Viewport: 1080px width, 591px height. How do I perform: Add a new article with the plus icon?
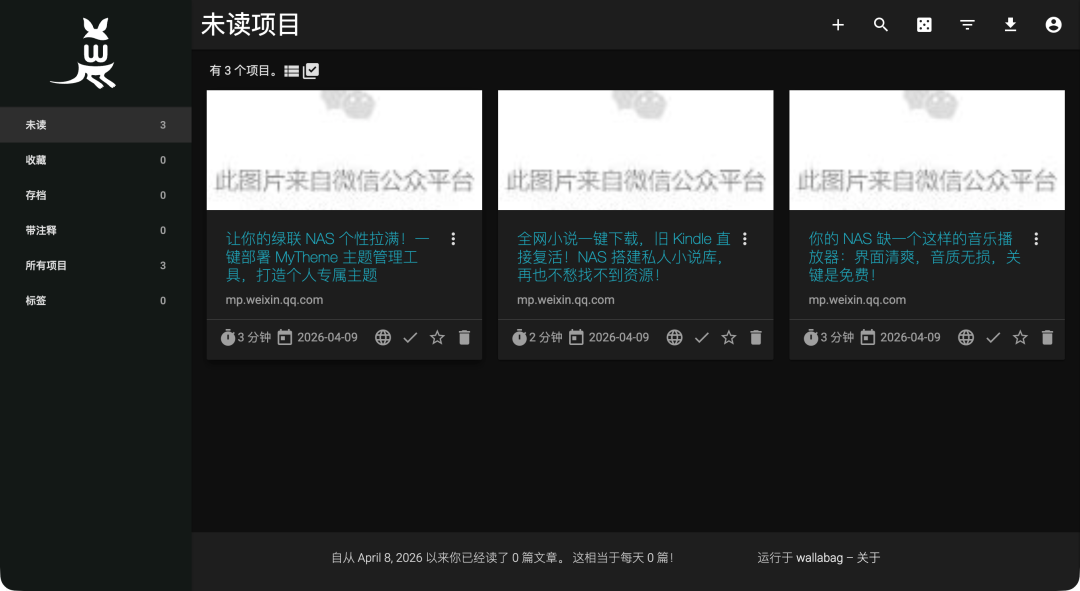click(838, 24)
